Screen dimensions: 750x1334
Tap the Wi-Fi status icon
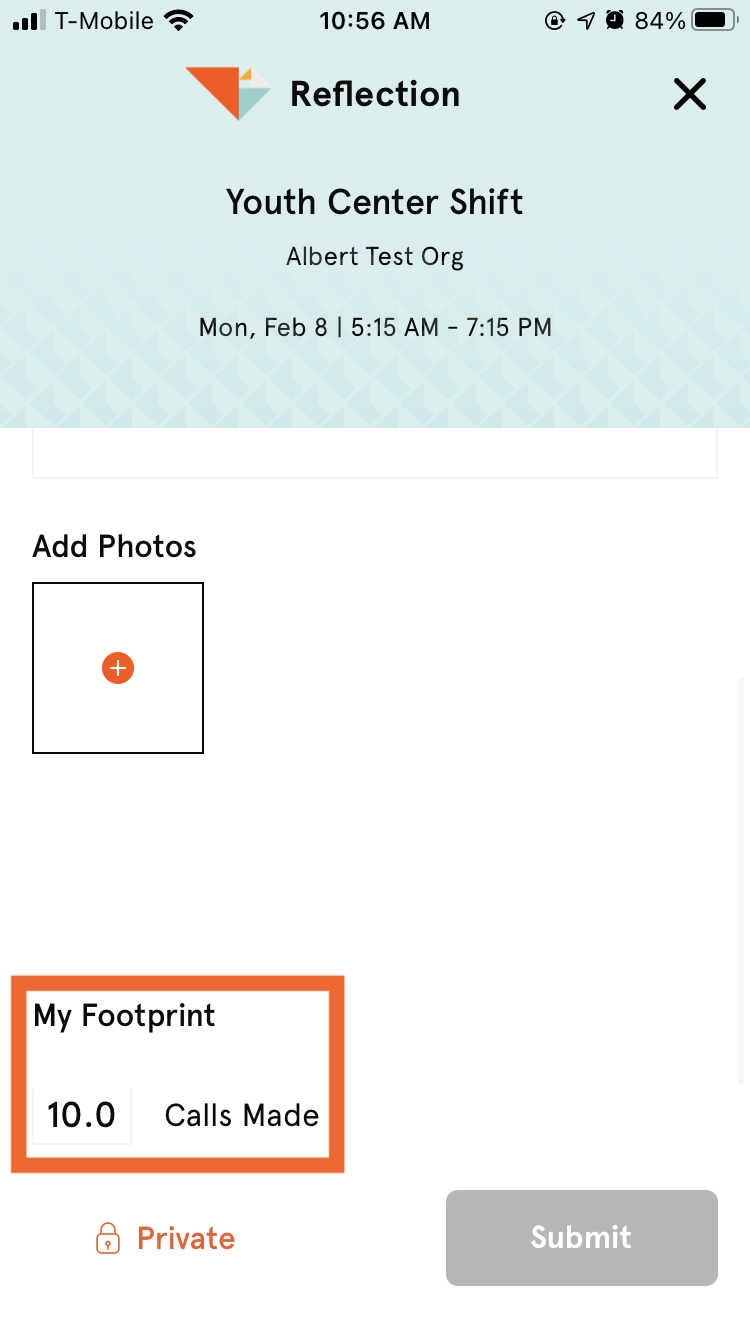180,21
